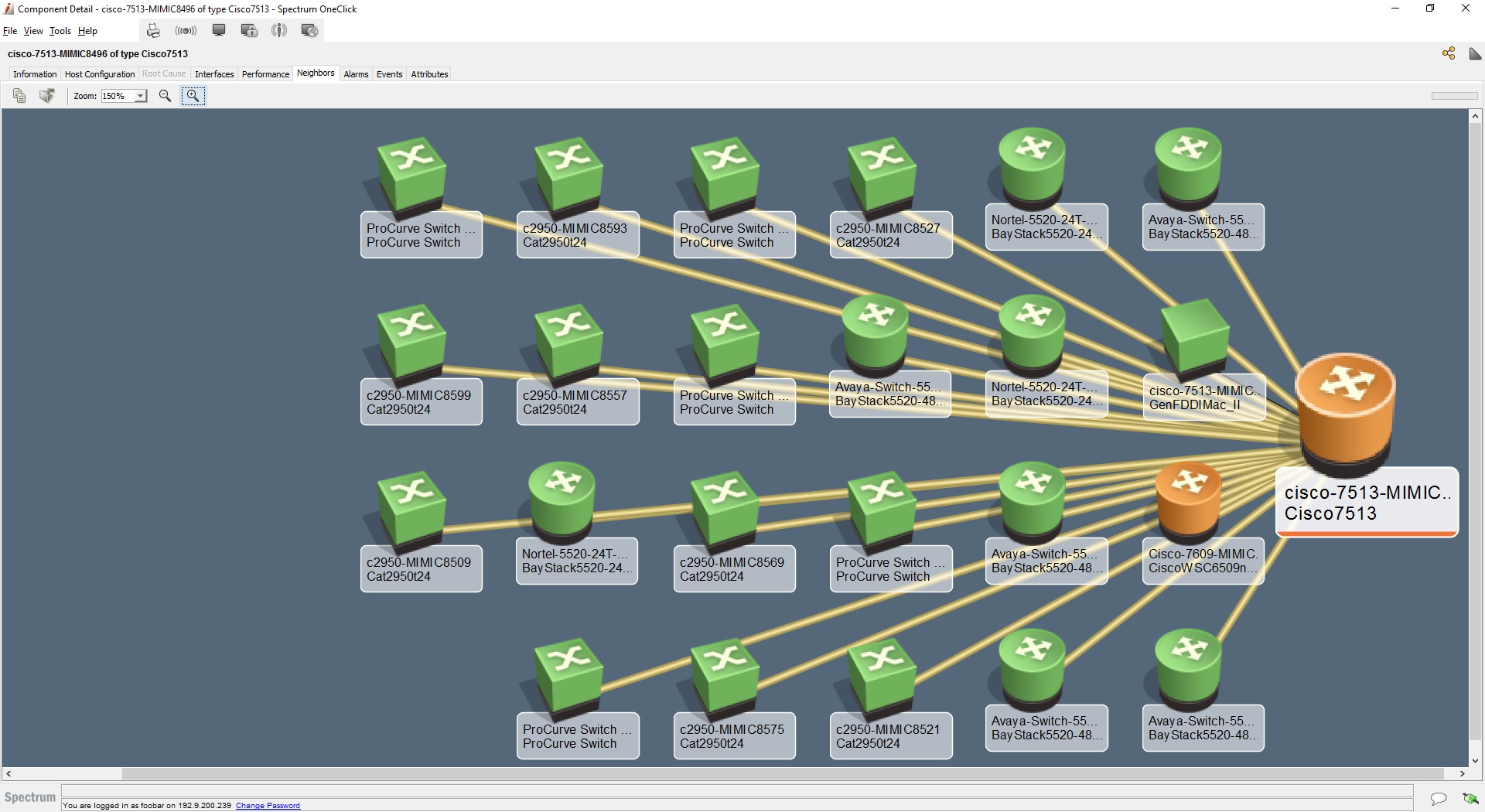The height and width of the screenshot is (812, 1485).
Task: Open the alarm sound notification icon
Action: (186, 30)
